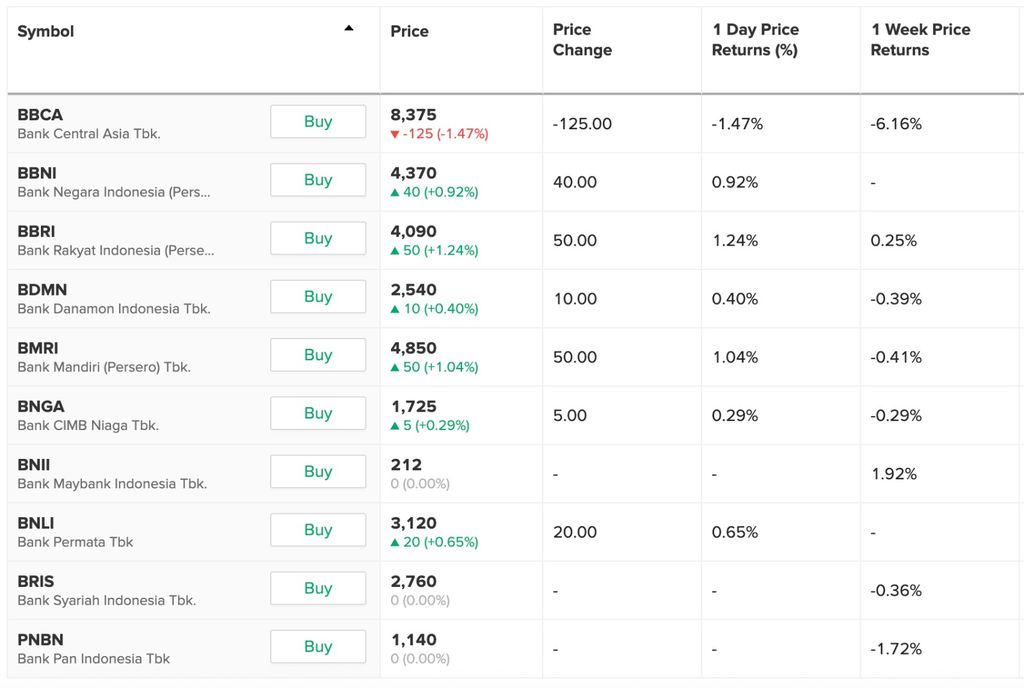The width and height of the screenshot is (1024, 688).
Task: Click the 20.00 price change cell
Action: [575, 532]
